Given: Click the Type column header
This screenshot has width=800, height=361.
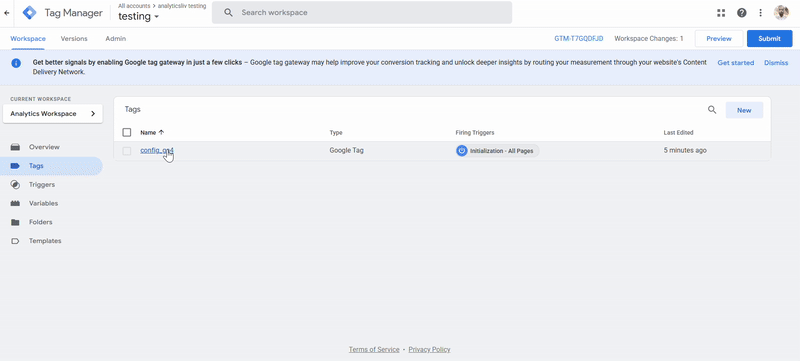Looking at the screenshot, I should (x=336, y=133).
